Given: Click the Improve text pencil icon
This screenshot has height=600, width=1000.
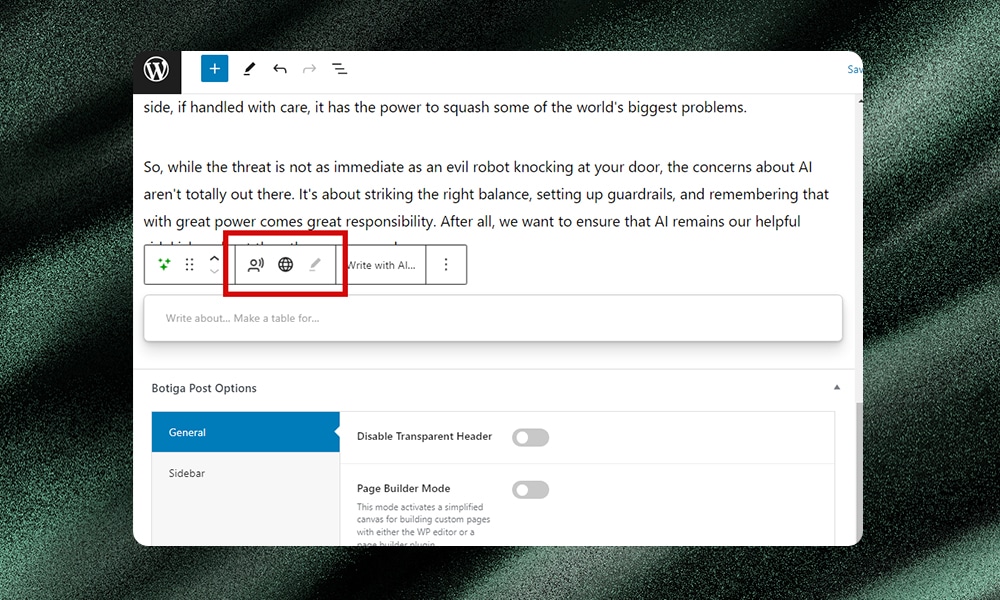Looking at the screenshot, I should 315,265.
